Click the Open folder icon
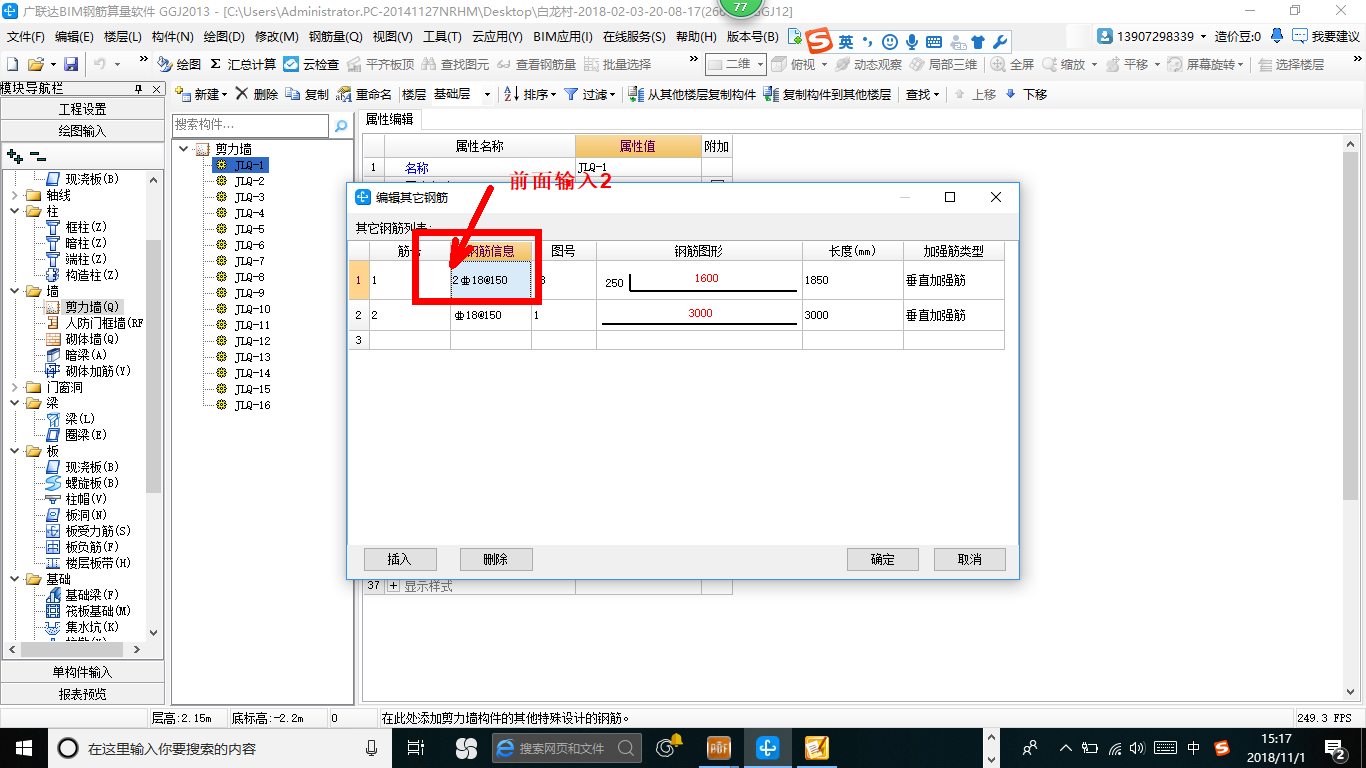Image resolution: width=1366 pixels, height=768 pixels. pyautogui.click(x=36, y=64)
